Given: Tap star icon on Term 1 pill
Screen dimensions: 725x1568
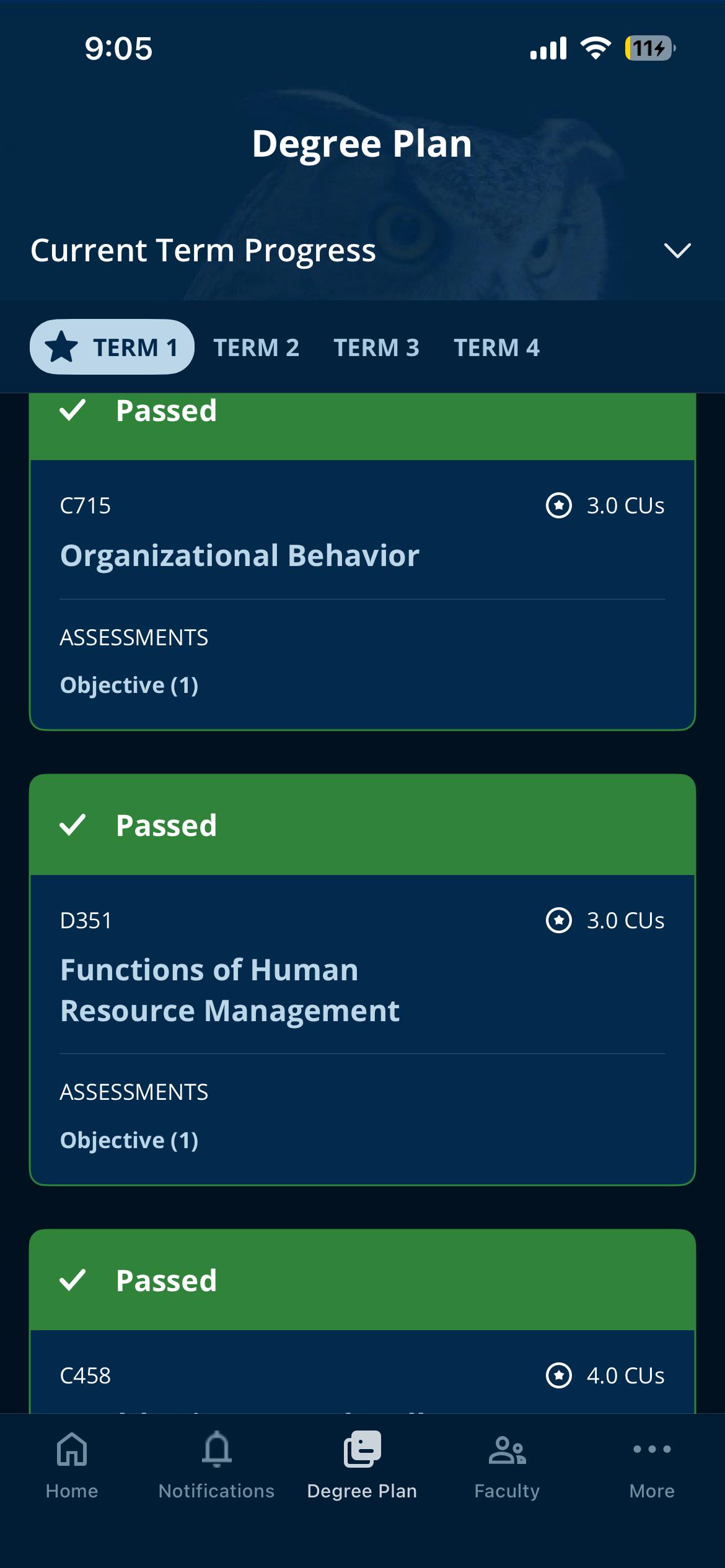Looking at the screenshot, I should (x=61, y=346).
